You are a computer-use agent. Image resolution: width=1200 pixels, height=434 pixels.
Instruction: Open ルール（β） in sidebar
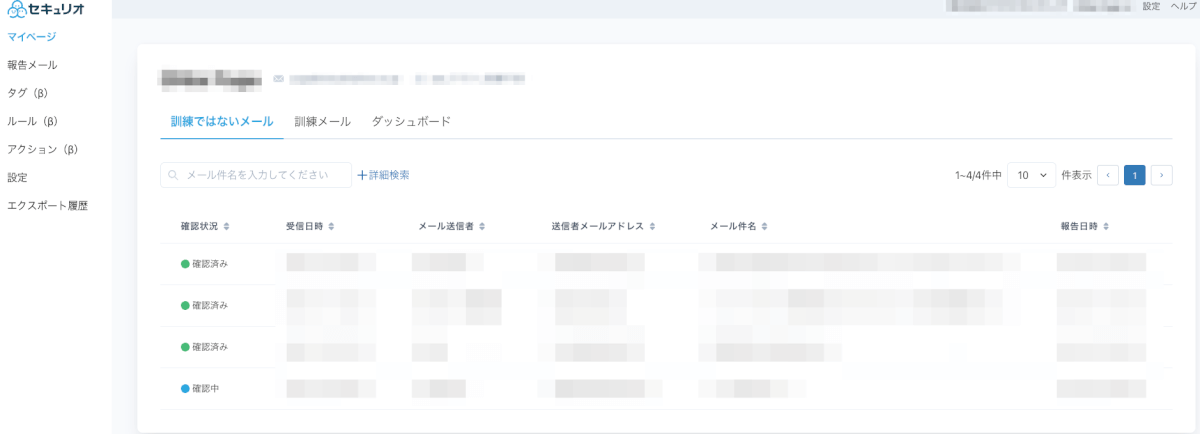(33, 121)
